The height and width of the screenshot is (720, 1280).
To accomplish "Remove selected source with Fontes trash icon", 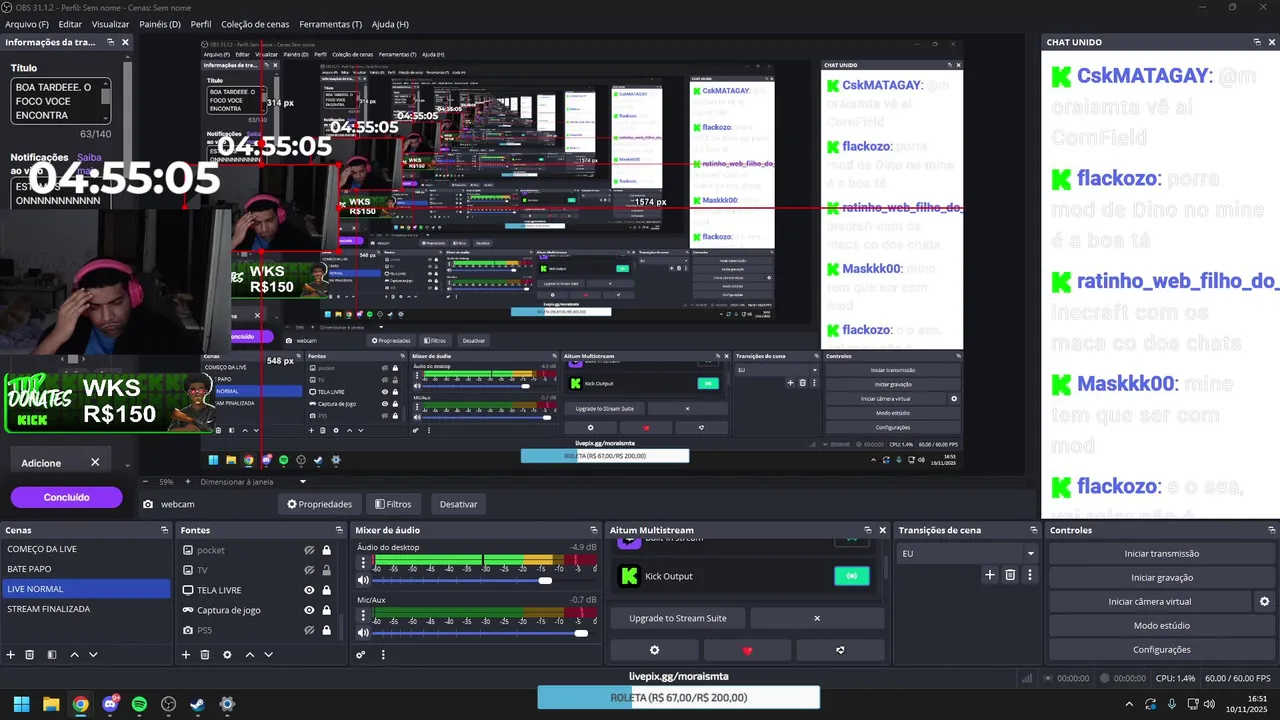I will pyautogui.click(x=205, y=655).
